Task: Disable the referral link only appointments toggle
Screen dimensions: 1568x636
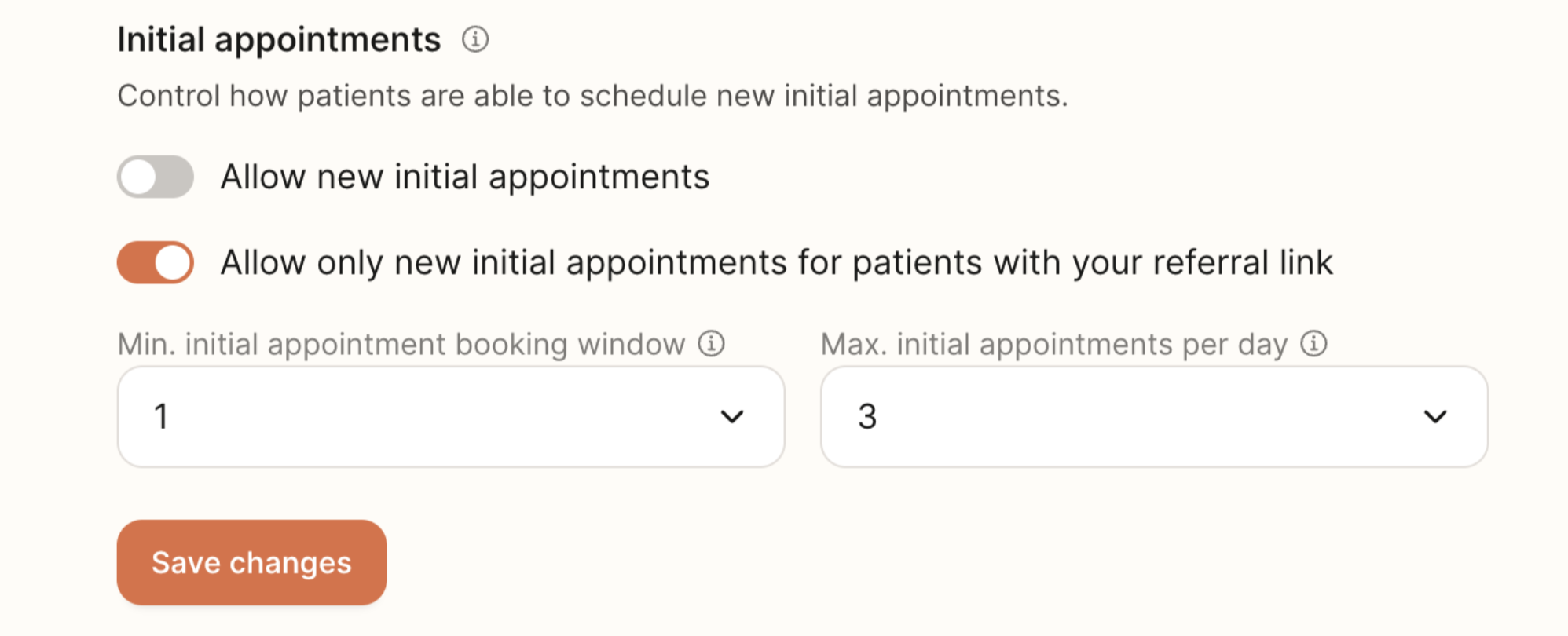Action: coord(156,262)
